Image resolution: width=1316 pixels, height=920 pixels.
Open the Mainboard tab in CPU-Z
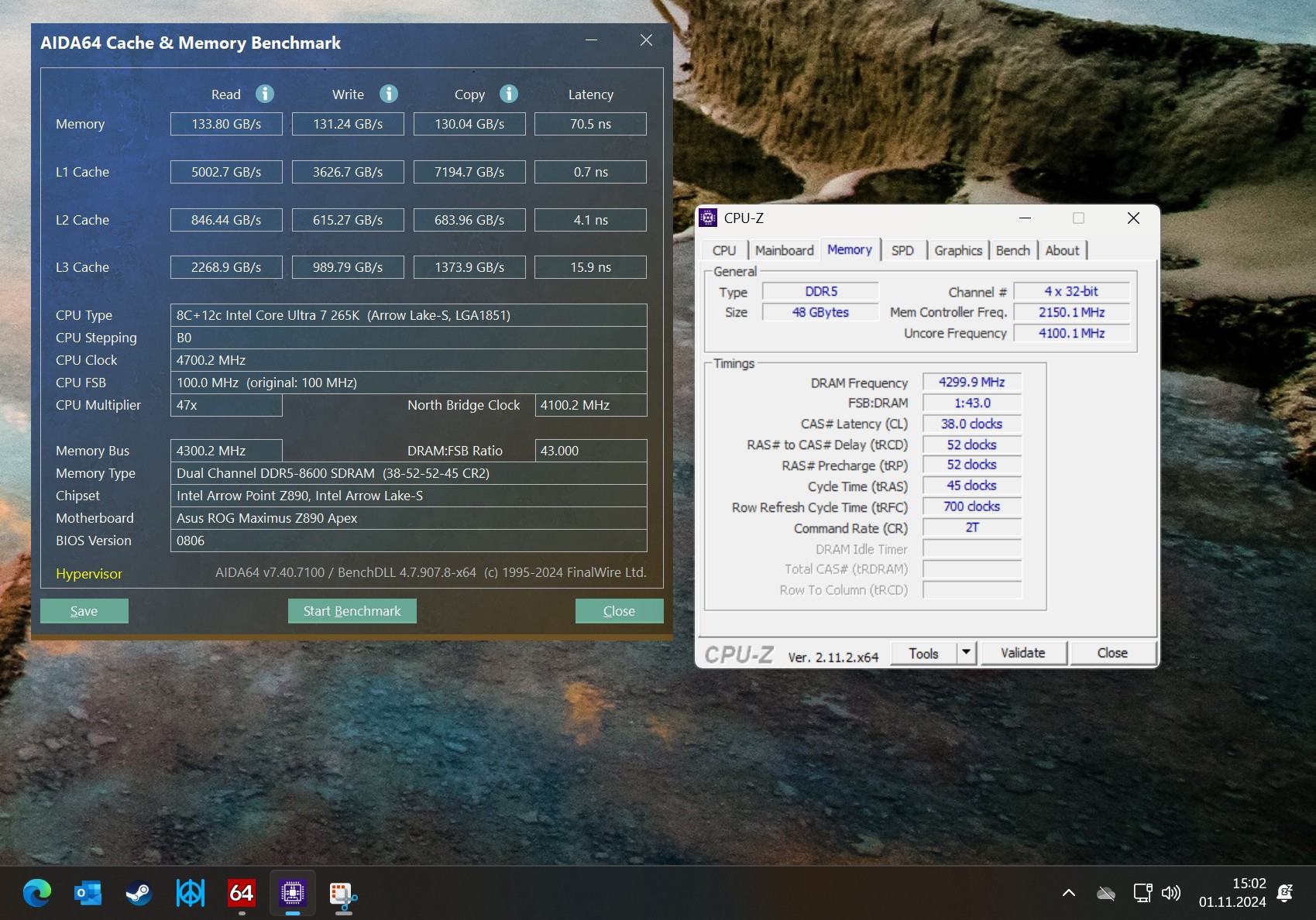pyautogui.click(x=784, y=250)
